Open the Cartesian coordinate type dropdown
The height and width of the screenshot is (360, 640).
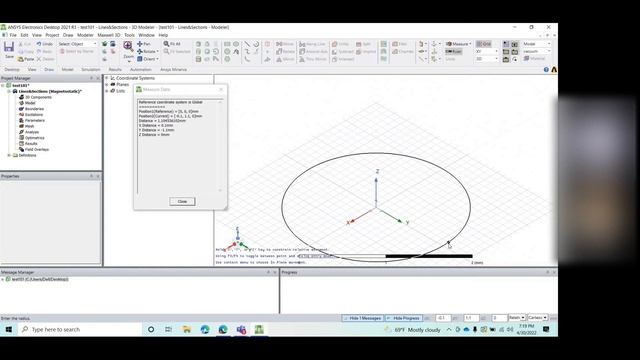click(x=537, y=318)
